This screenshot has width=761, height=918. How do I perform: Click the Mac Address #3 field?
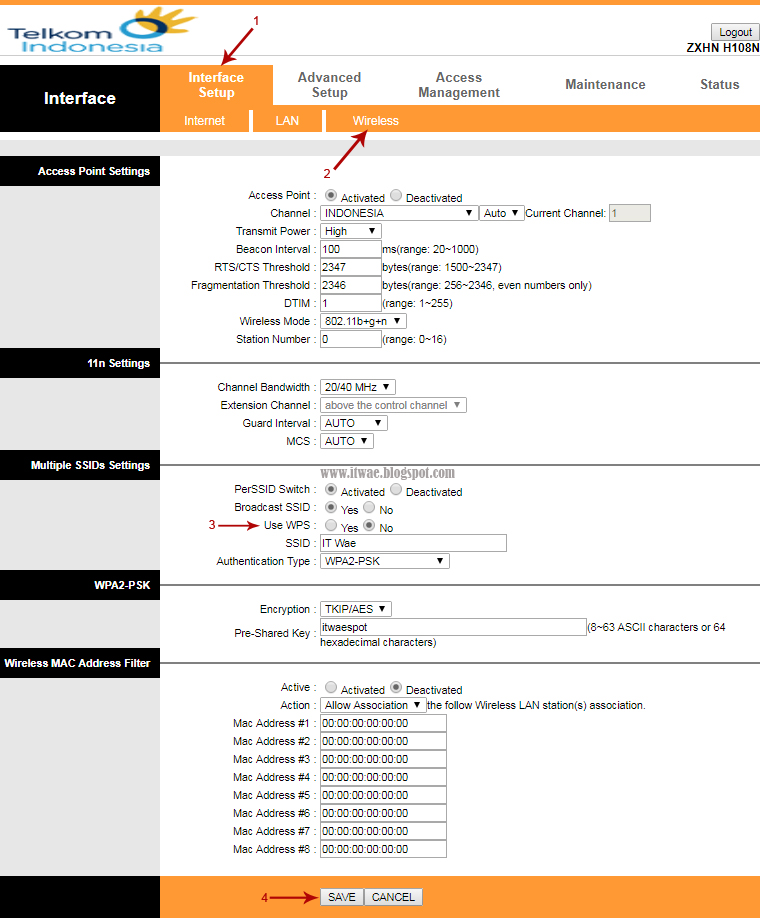[x=383, y=759]
